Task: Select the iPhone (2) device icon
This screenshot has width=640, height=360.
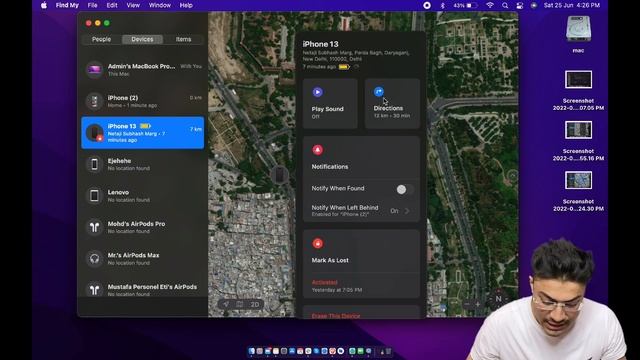Action: click(94, 101)
